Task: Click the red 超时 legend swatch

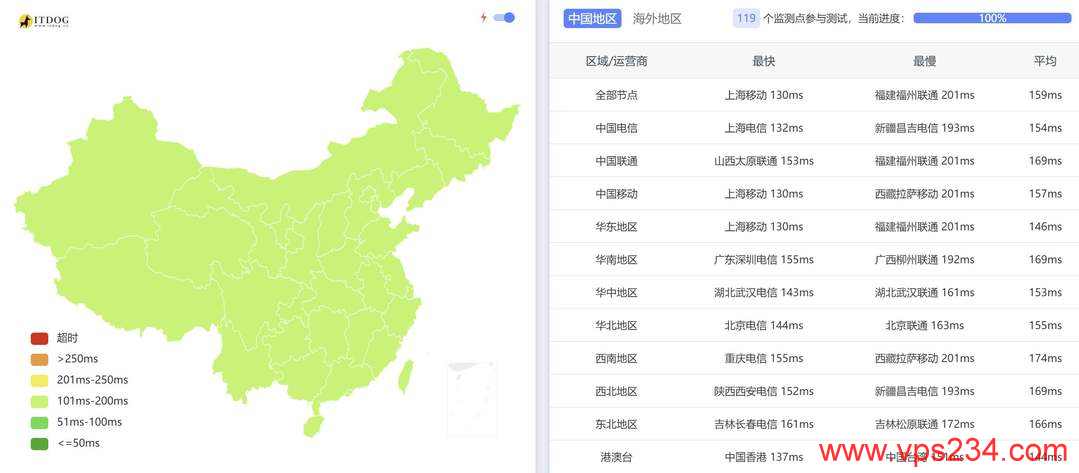Action: pos(39,338)
